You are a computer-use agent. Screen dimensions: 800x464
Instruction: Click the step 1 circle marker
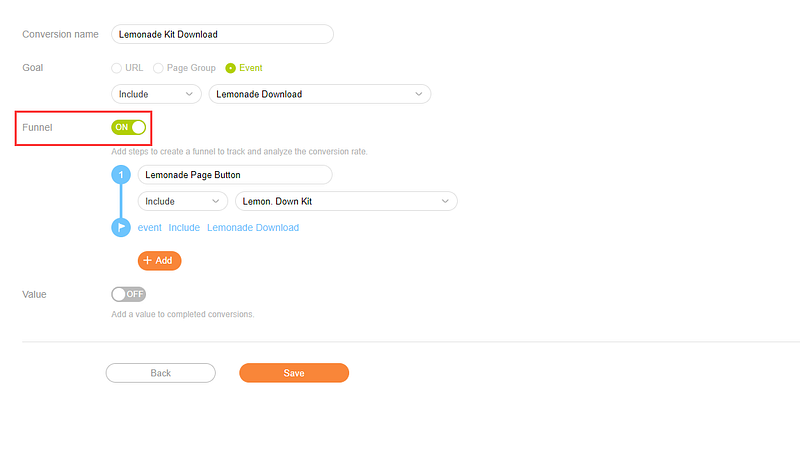click(121, 175)
